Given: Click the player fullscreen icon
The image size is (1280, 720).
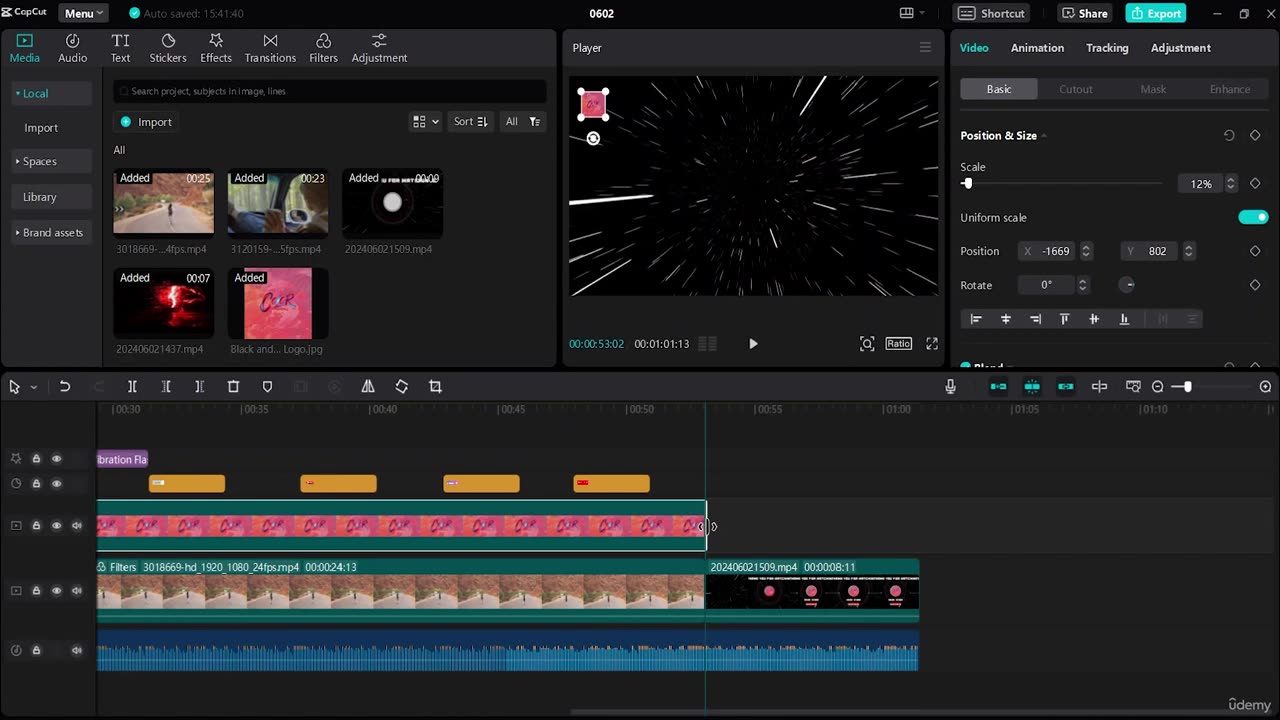Looking at the screenshot, I should click(x=932, y=343).
